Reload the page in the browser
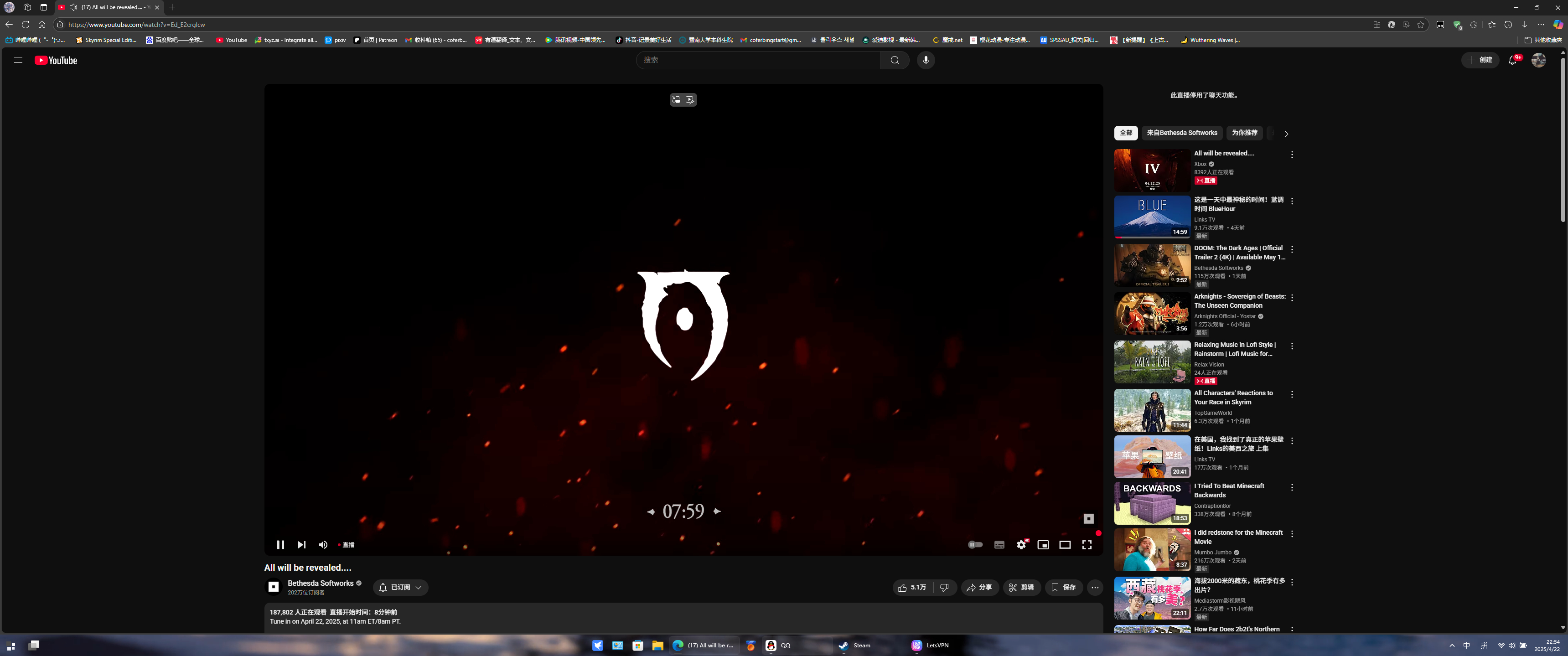 click(x=25, y=24)
